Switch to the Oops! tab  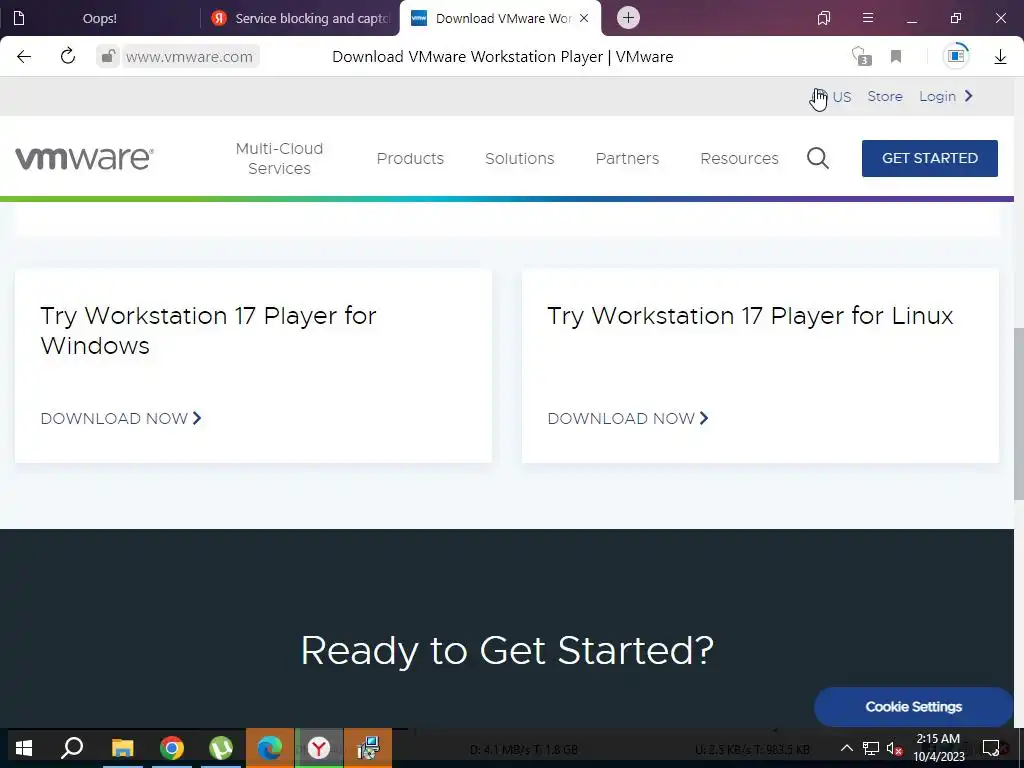[x=100, y=18]
